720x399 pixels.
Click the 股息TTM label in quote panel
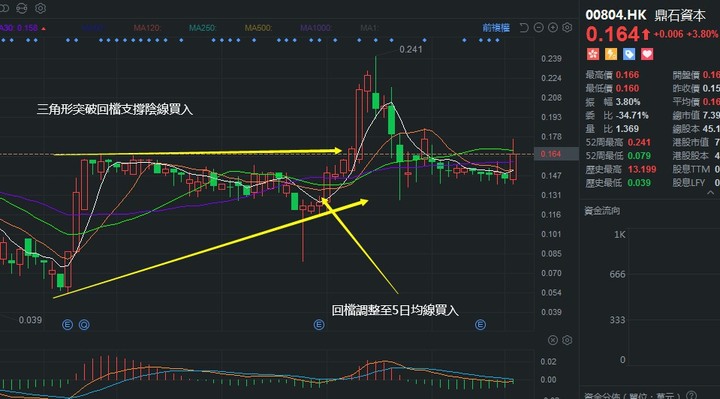tap(692, 169)
